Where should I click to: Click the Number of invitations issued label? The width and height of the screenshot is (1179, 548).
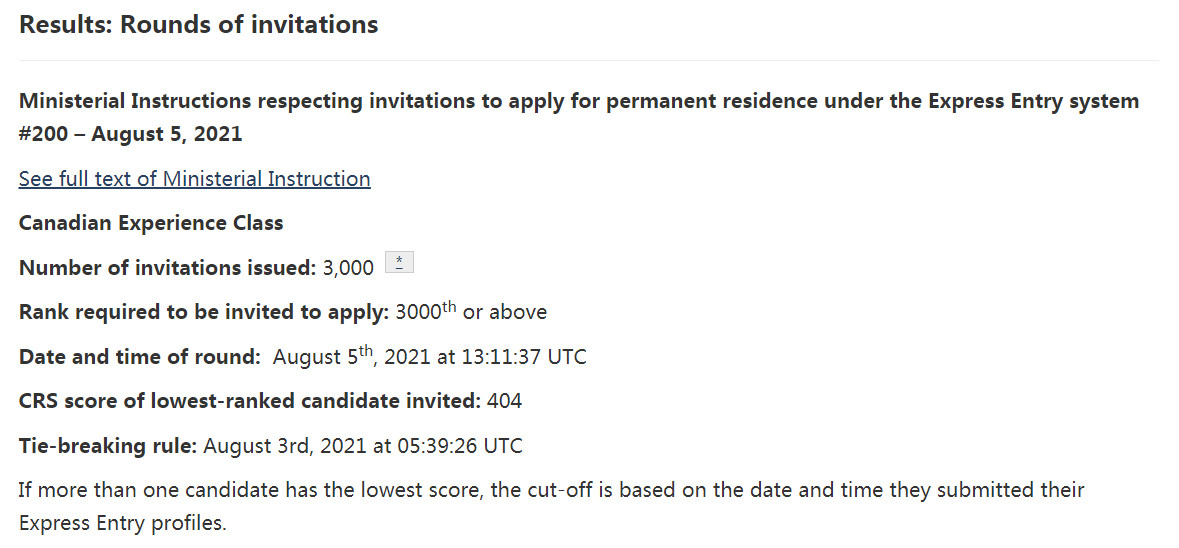tap(167, 267)
